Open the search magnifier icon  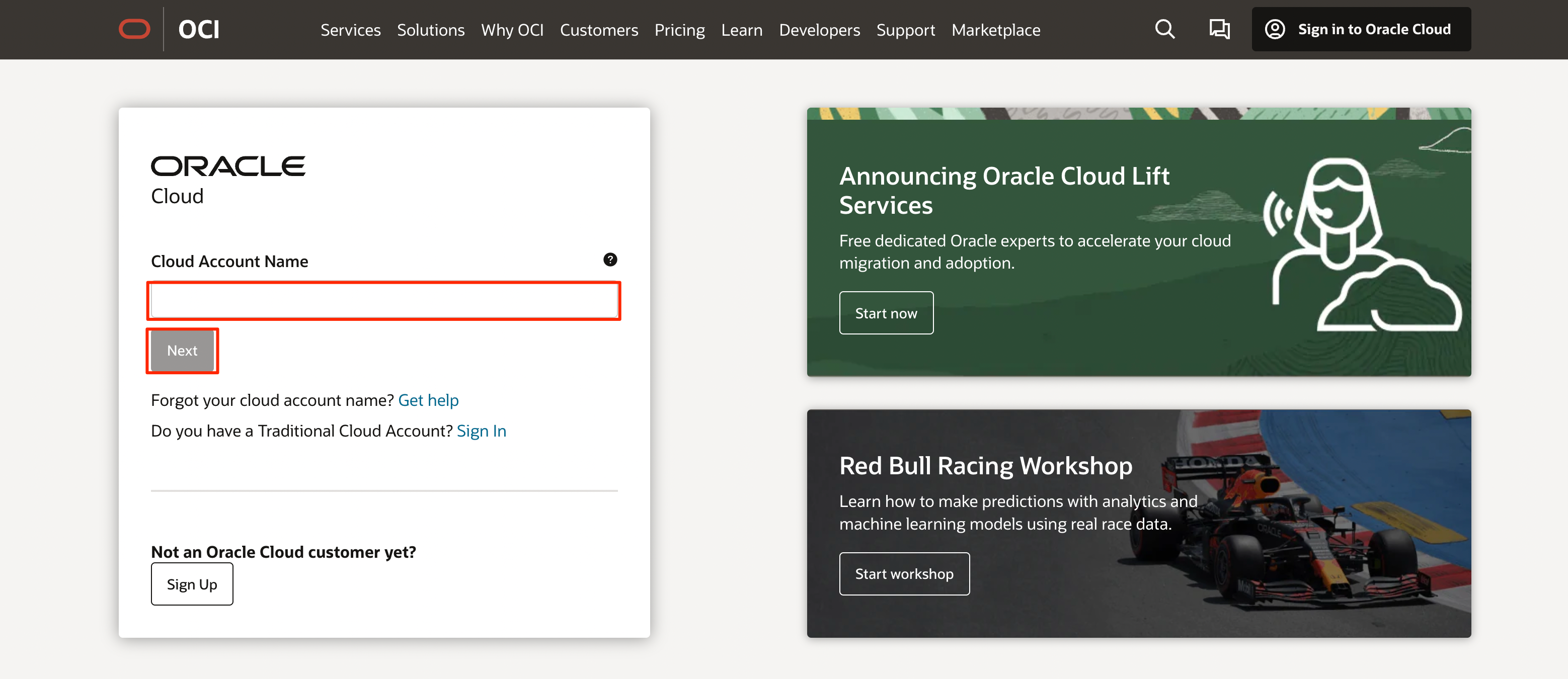tap(1164, 29)
